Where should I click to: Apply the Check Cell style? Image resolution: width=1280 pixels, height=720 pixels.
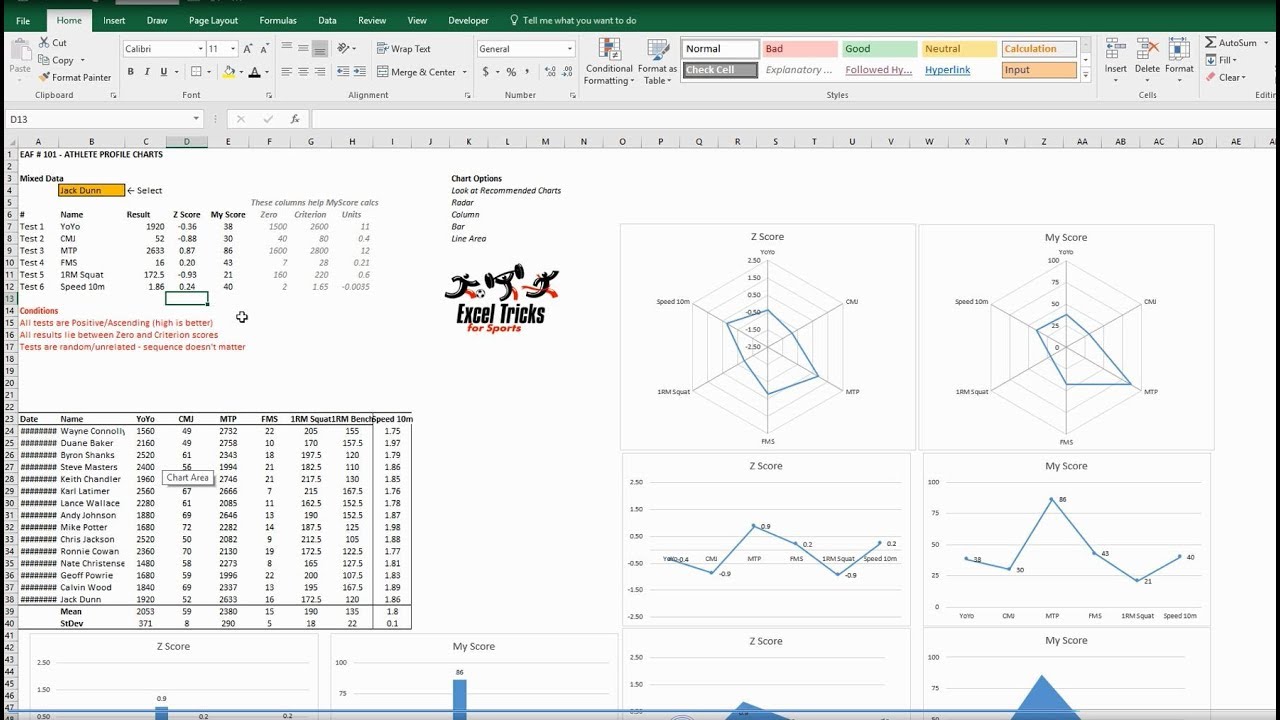pyautogui.click(x=720, y=70)
